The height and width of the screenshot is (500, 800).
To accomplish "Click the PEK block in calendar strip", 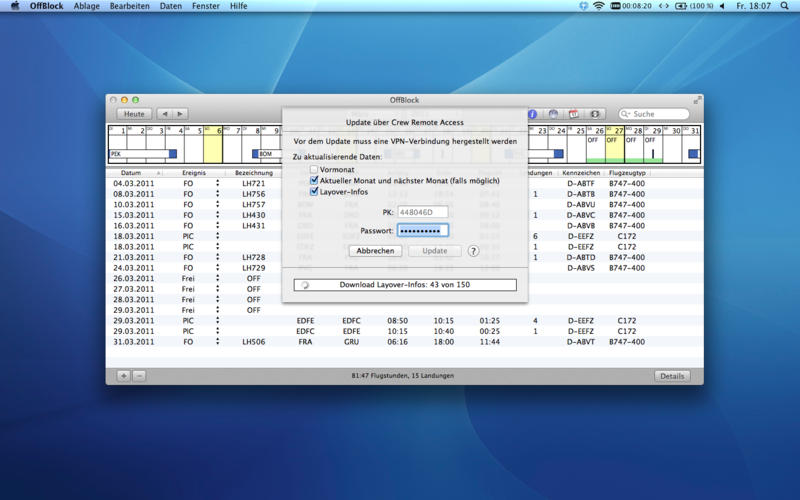I will tap(143, 154).
